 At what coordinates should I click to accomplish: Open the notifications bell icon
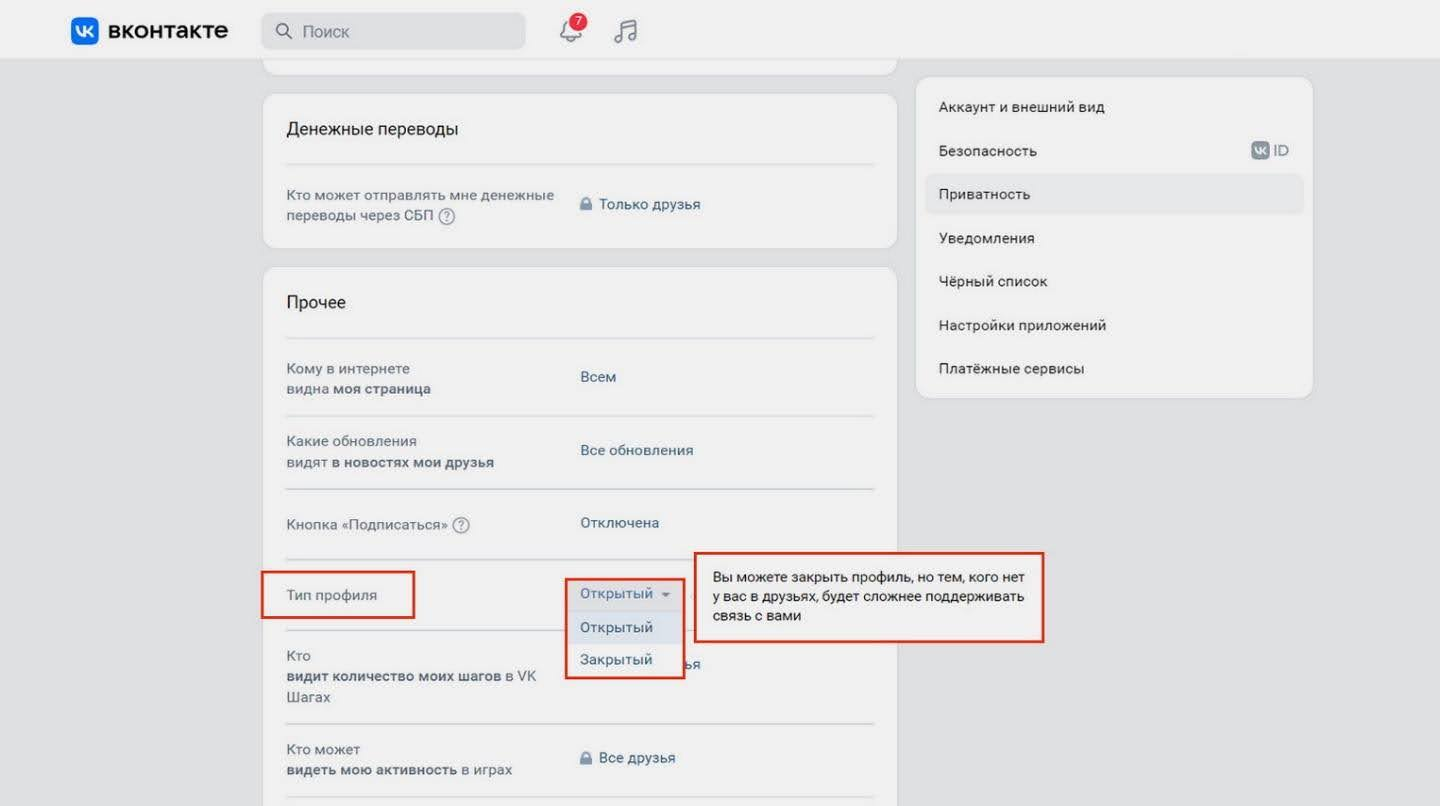571,31
